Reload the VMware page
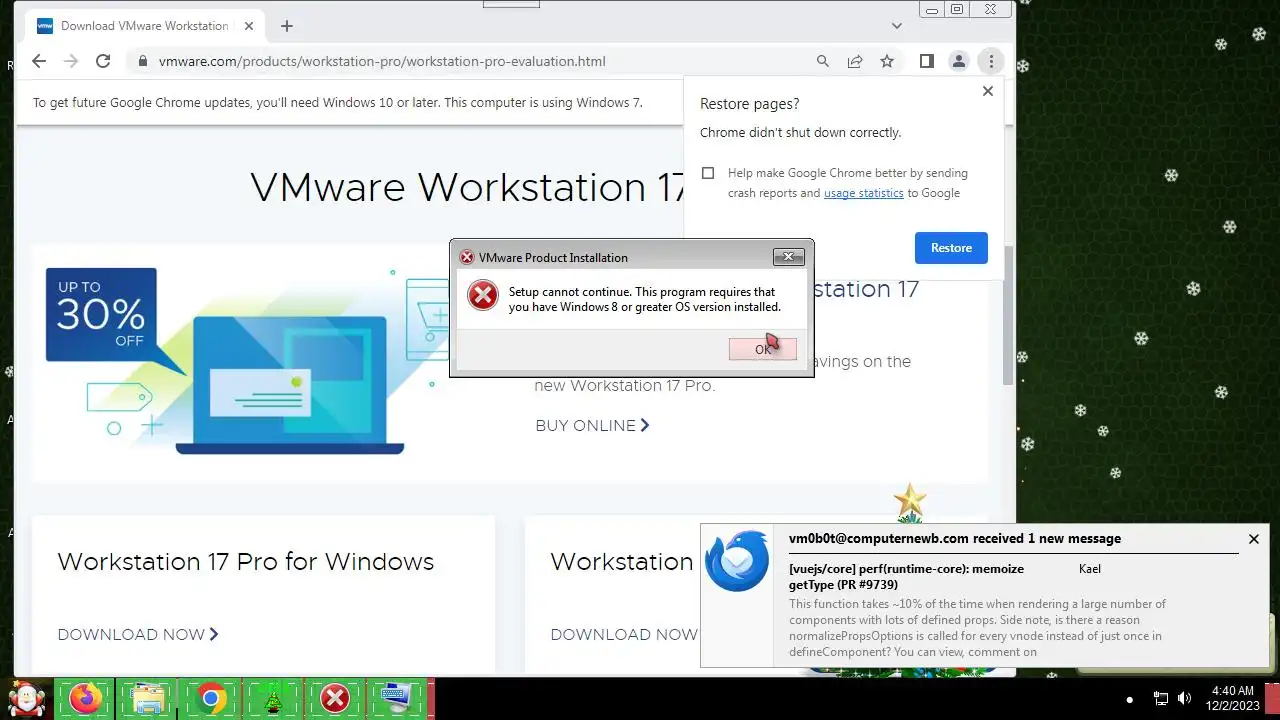The height and width of the screenshot is (720, 1280). [x=103, y=61]
